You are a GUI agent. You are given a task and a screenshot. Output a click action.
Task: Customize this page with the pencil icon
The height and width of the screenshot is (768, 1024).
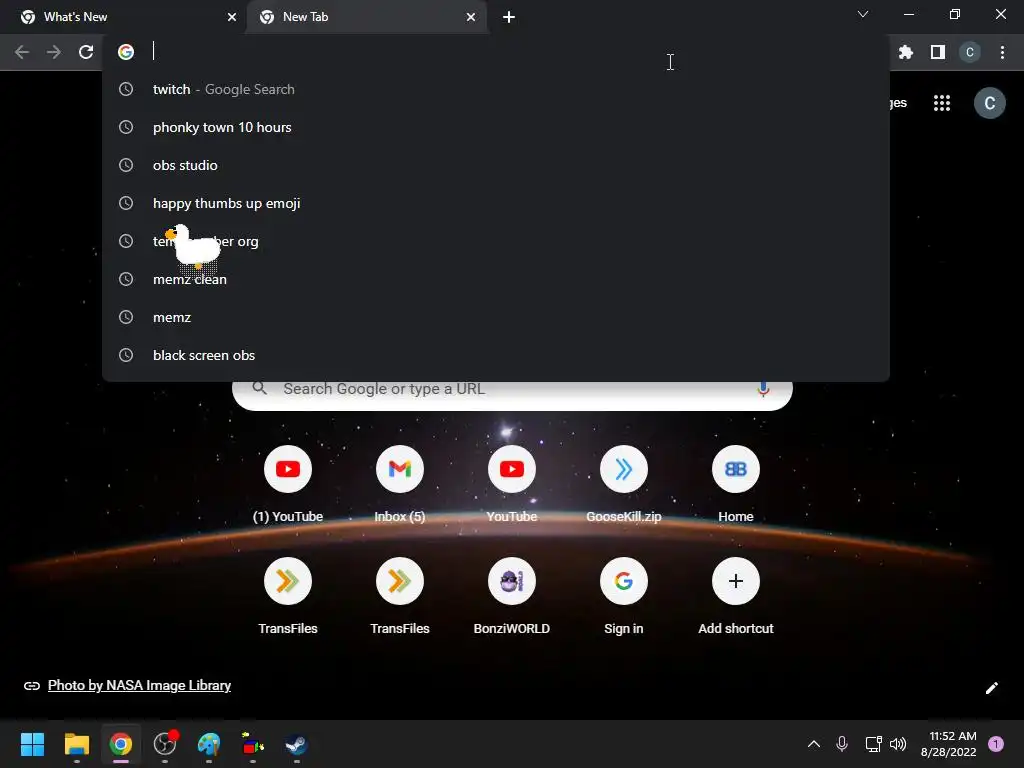(991, 688)
